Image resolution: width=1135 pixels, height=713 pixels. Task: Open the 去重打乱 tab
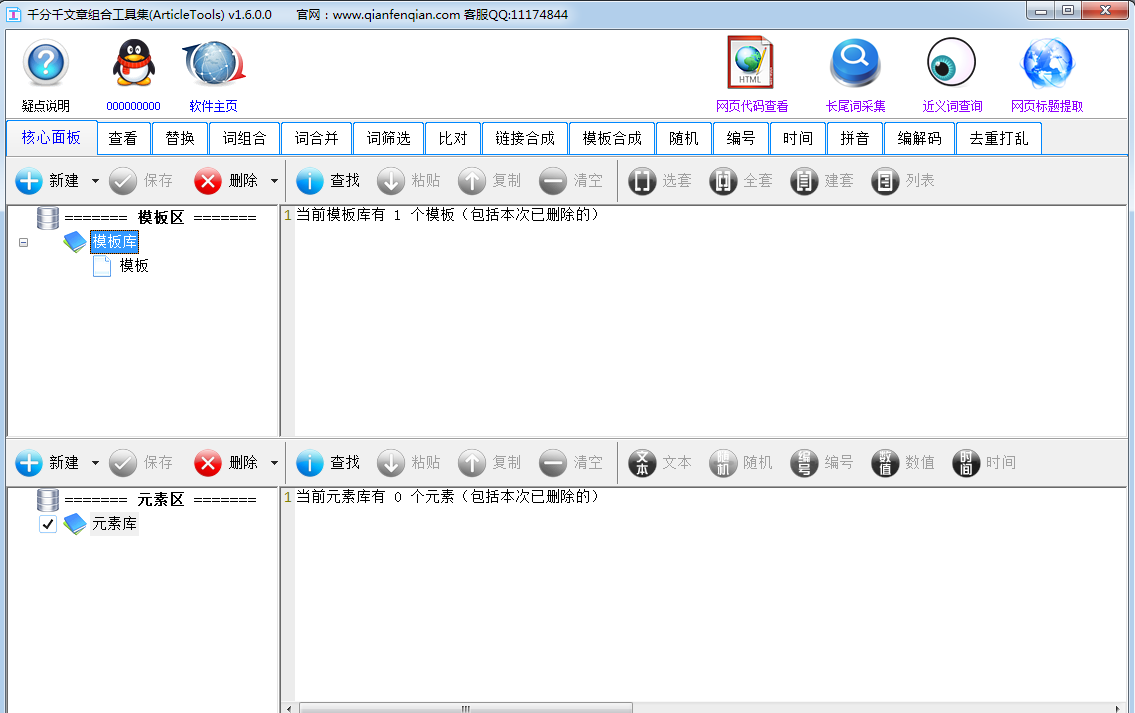tap(999, 138)
